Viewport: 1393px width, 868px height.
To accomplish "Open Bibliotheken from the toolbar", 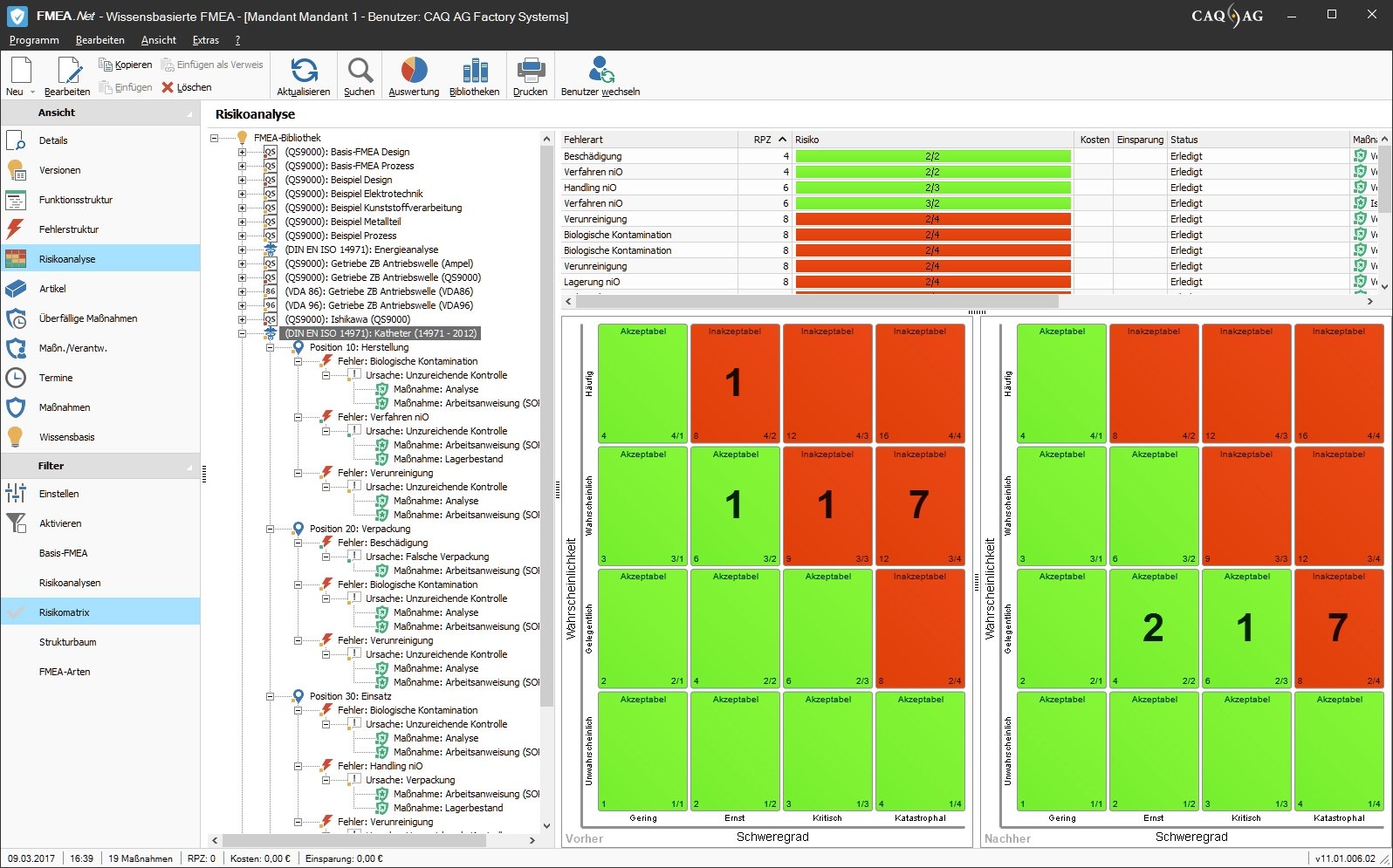I will (475, 71).
